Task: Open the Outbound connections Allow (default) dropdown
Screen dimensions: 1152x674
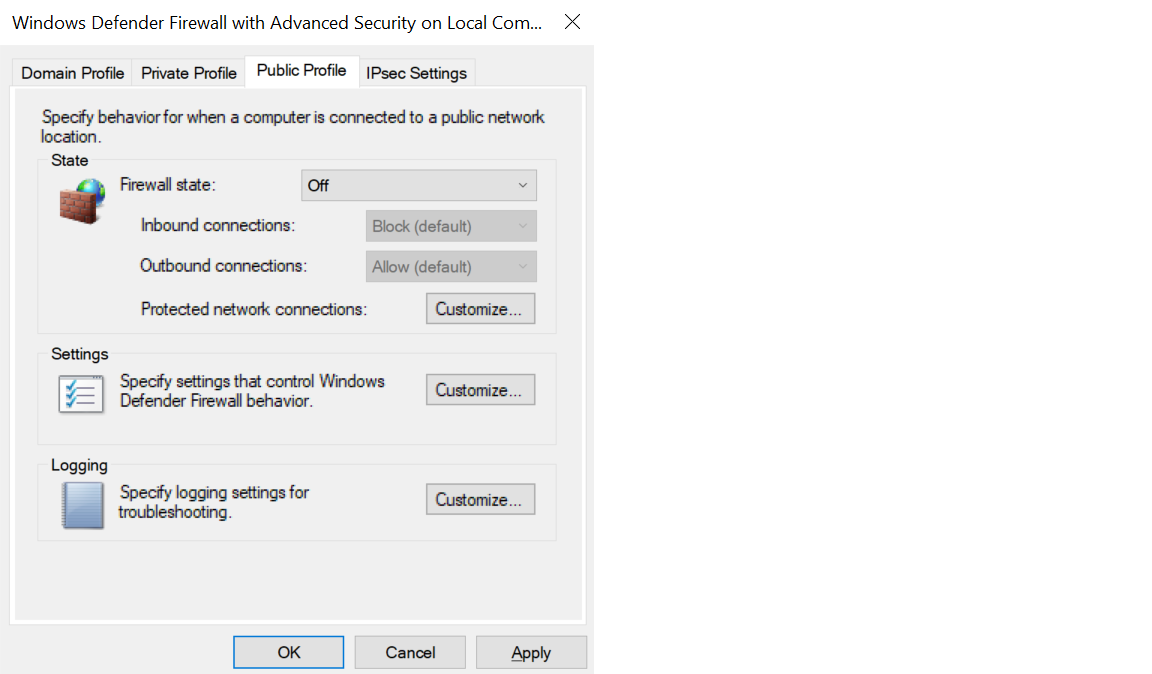Action: coord(451,266)
